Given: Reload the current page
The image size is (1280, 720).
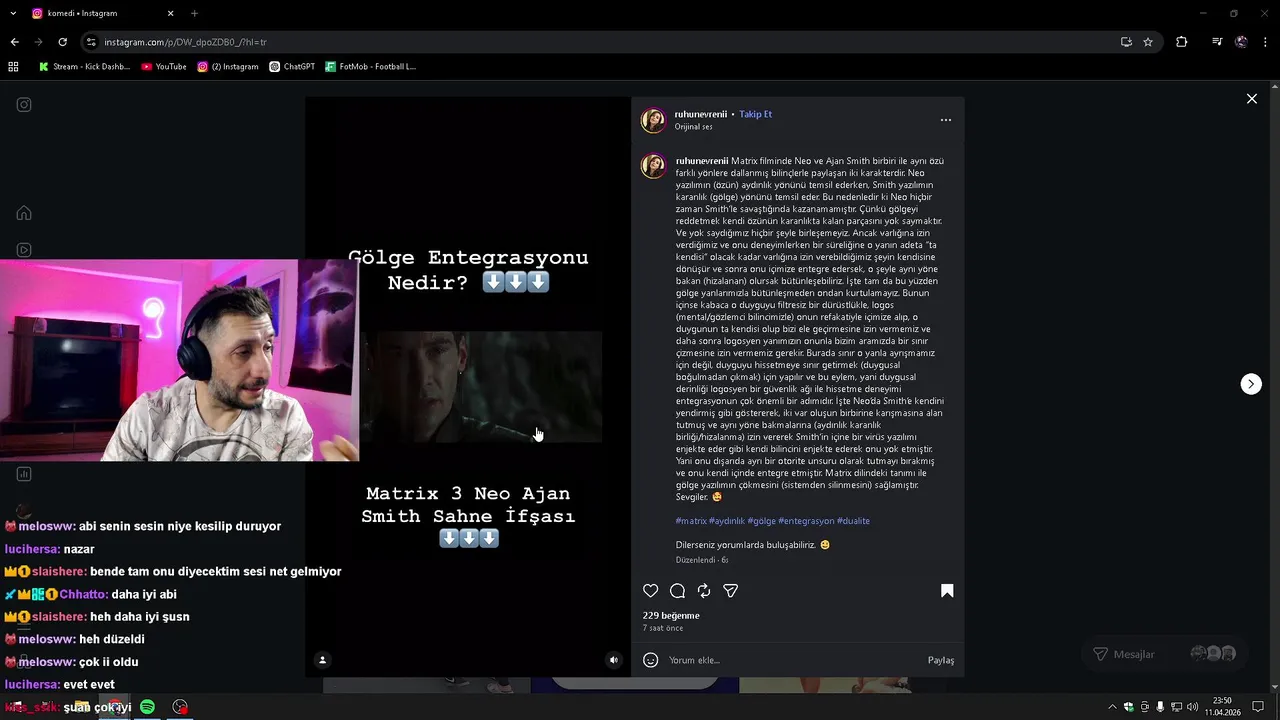Looking at the screenshot, I should [x=62, y=42].
